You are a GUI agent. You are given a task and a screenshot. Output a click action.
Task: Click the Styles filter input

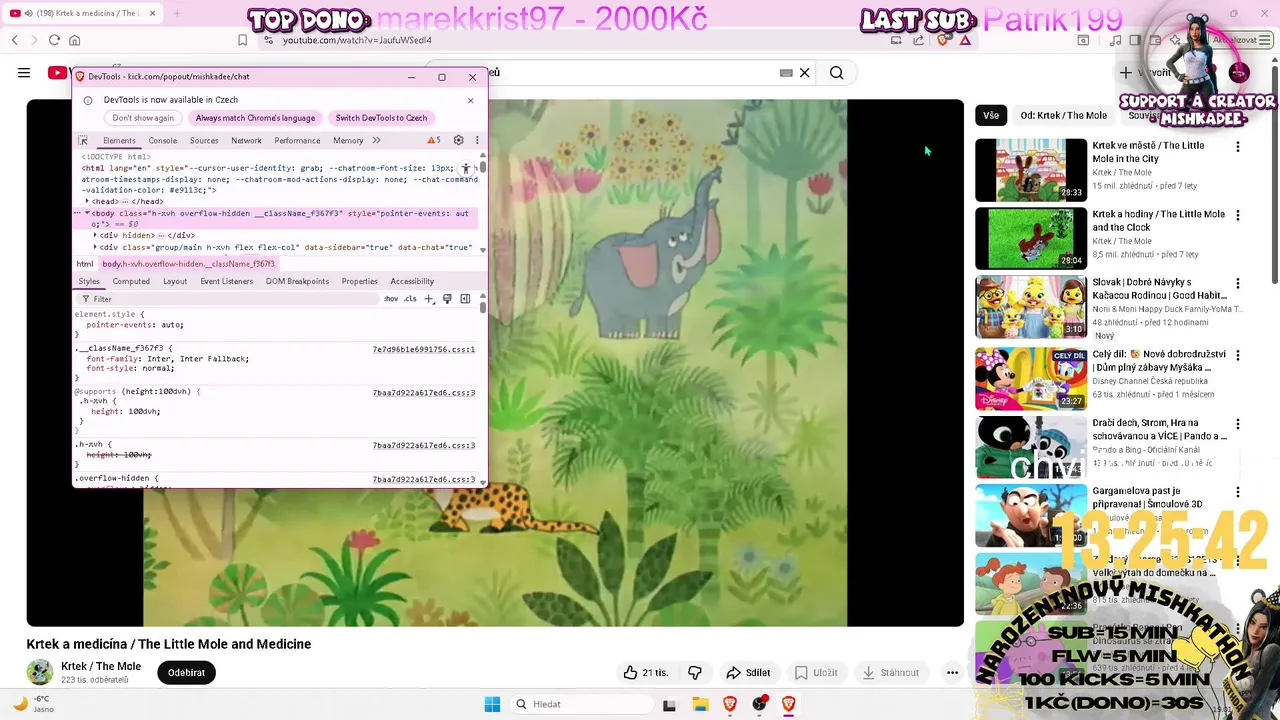230,299
